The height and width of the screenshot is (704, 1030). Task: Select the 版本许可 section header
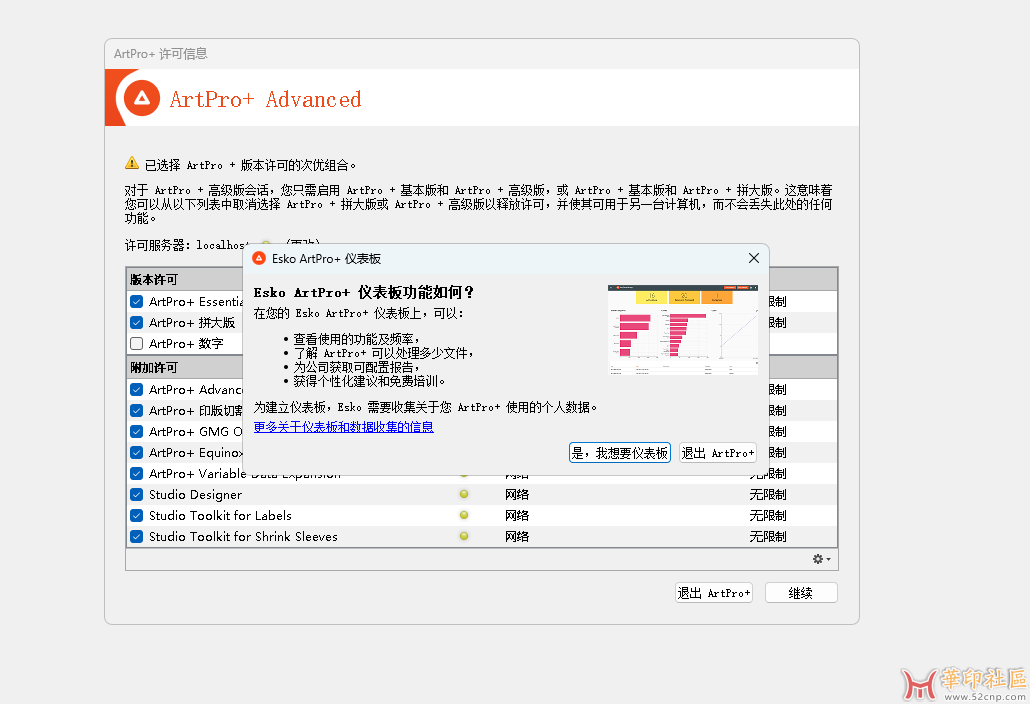(153, 280)
